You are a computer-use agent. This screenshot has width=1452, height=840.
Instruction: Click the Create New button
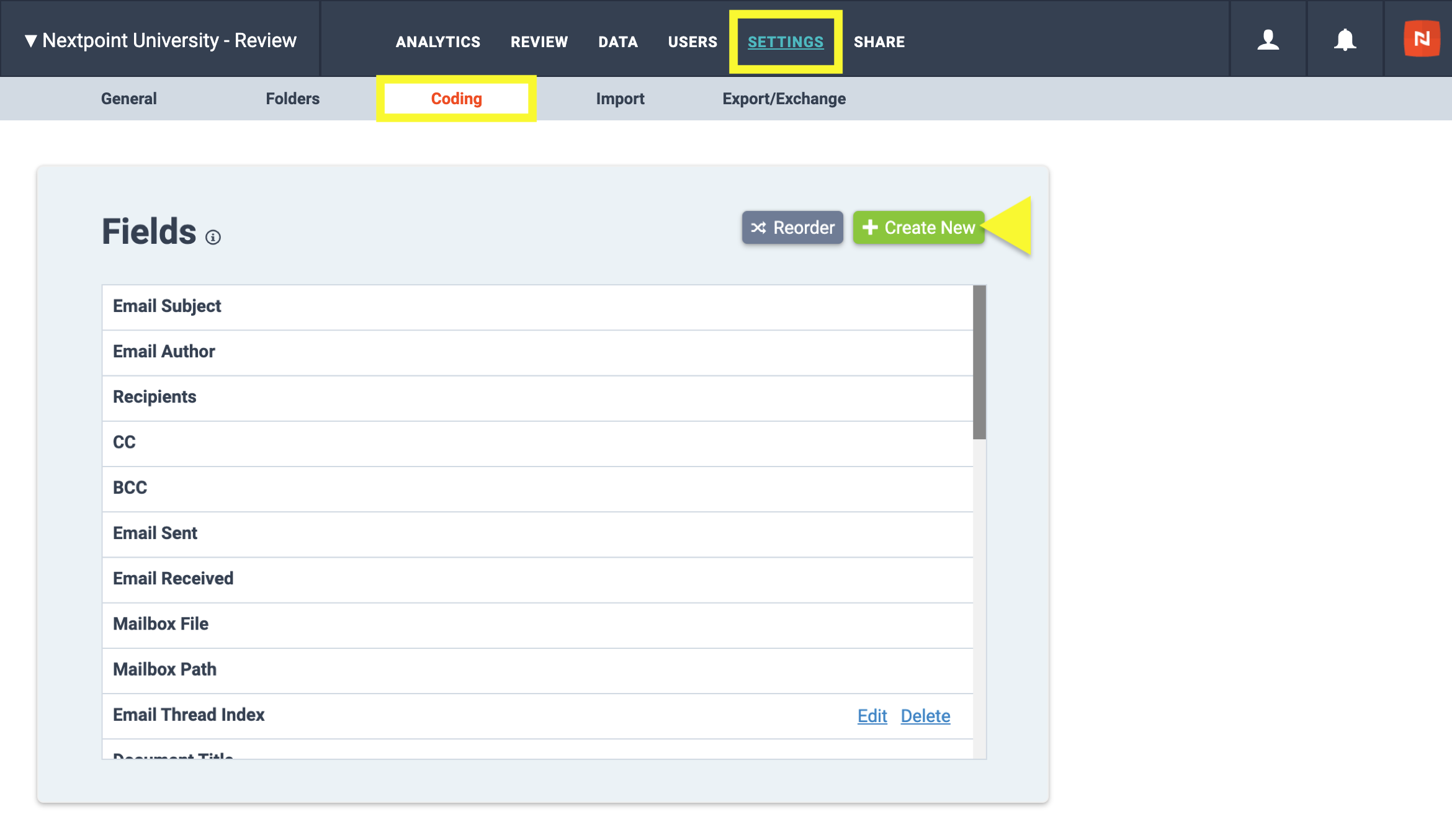tap(918, 228)
